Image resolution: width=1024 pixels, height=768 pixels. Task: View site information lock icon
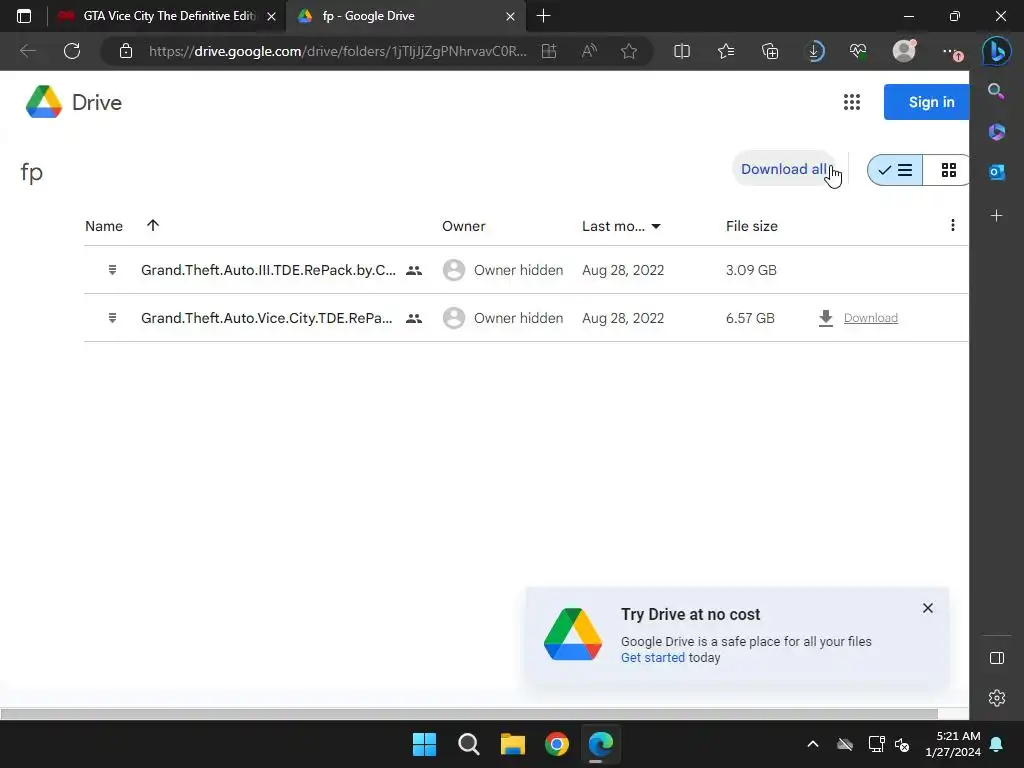click(x=126, y=51)
